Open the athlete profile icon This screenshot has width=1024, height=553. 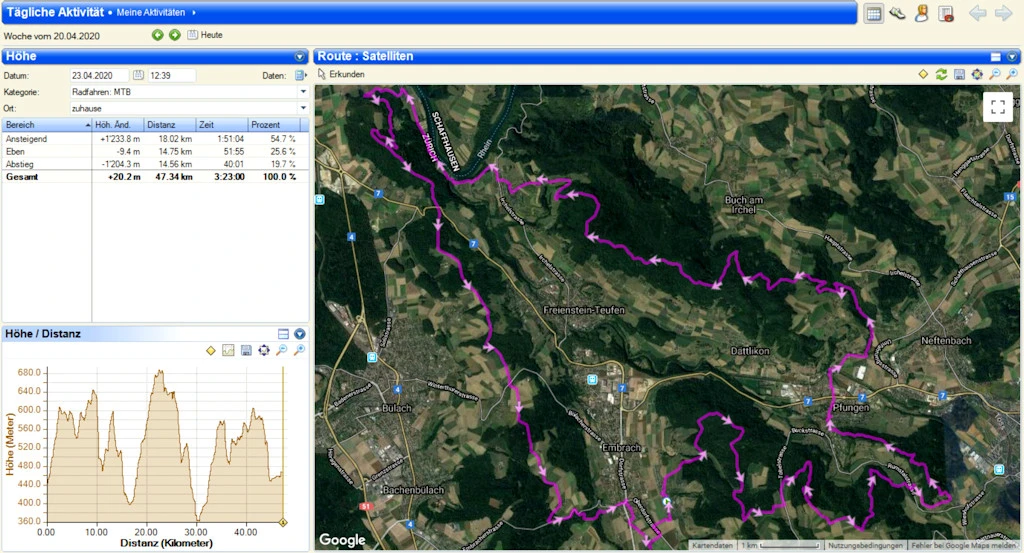pos(922,13)
